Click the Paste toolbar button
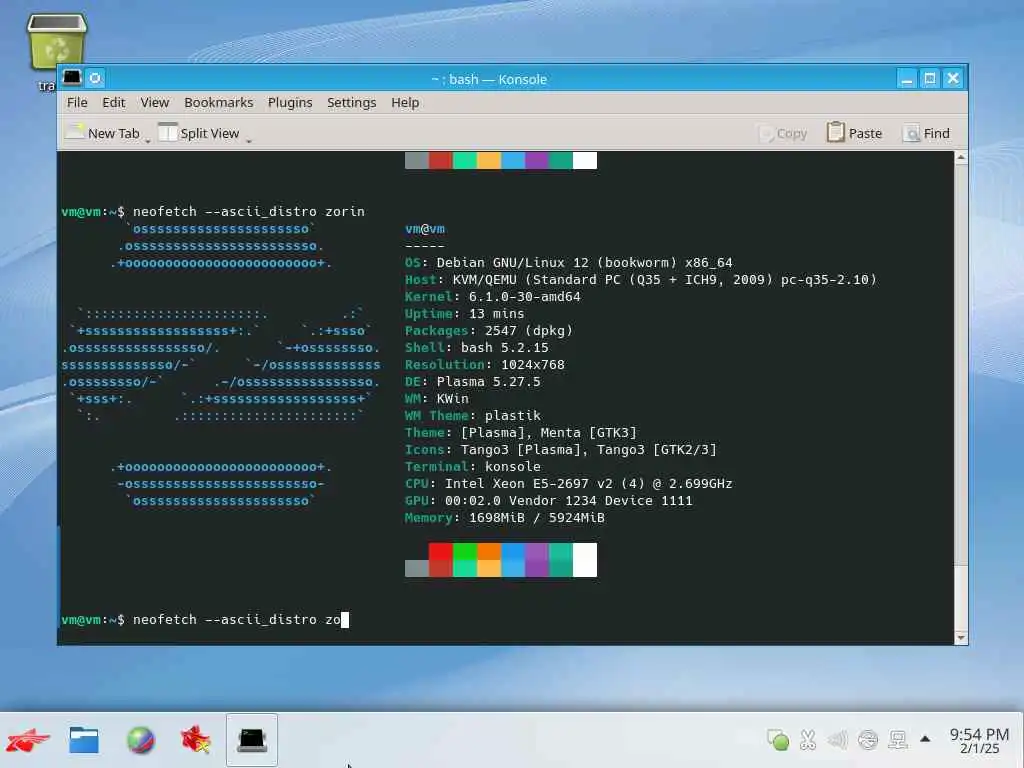Screen dimensions: 1024x768 click(x=854, y=133)
